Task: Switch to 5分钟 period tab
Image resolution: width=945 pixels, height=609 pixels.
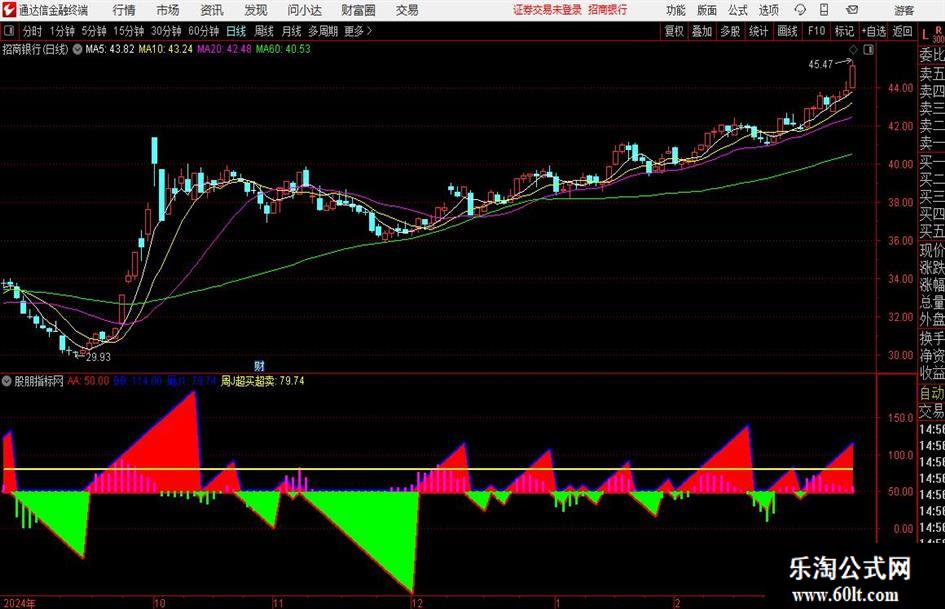Action: click(x=94, y=31)
